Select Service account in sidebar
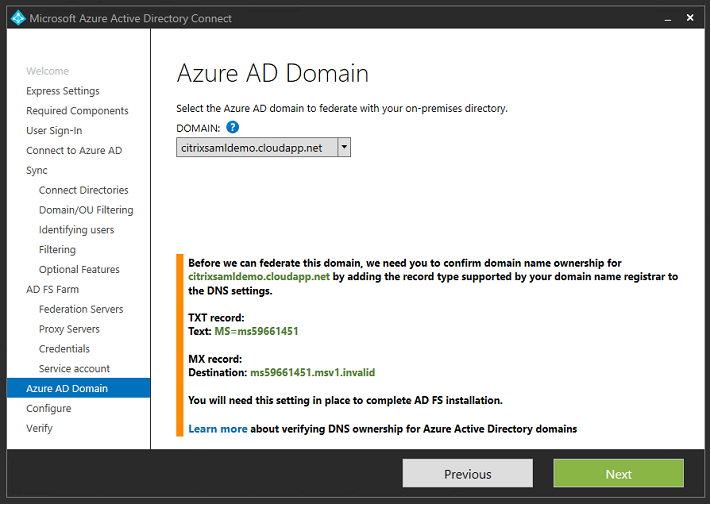This screenshot has width=711, height=505. 74,369
